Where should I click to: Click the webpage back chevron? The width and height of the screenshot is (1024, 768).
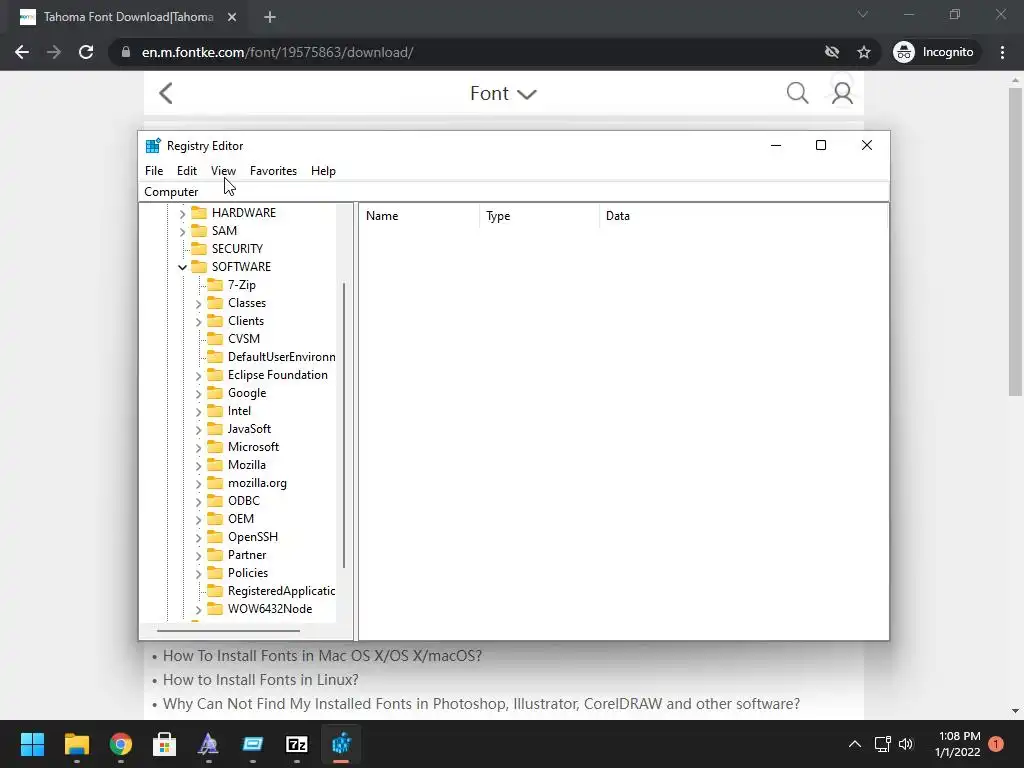click(166, 93)
